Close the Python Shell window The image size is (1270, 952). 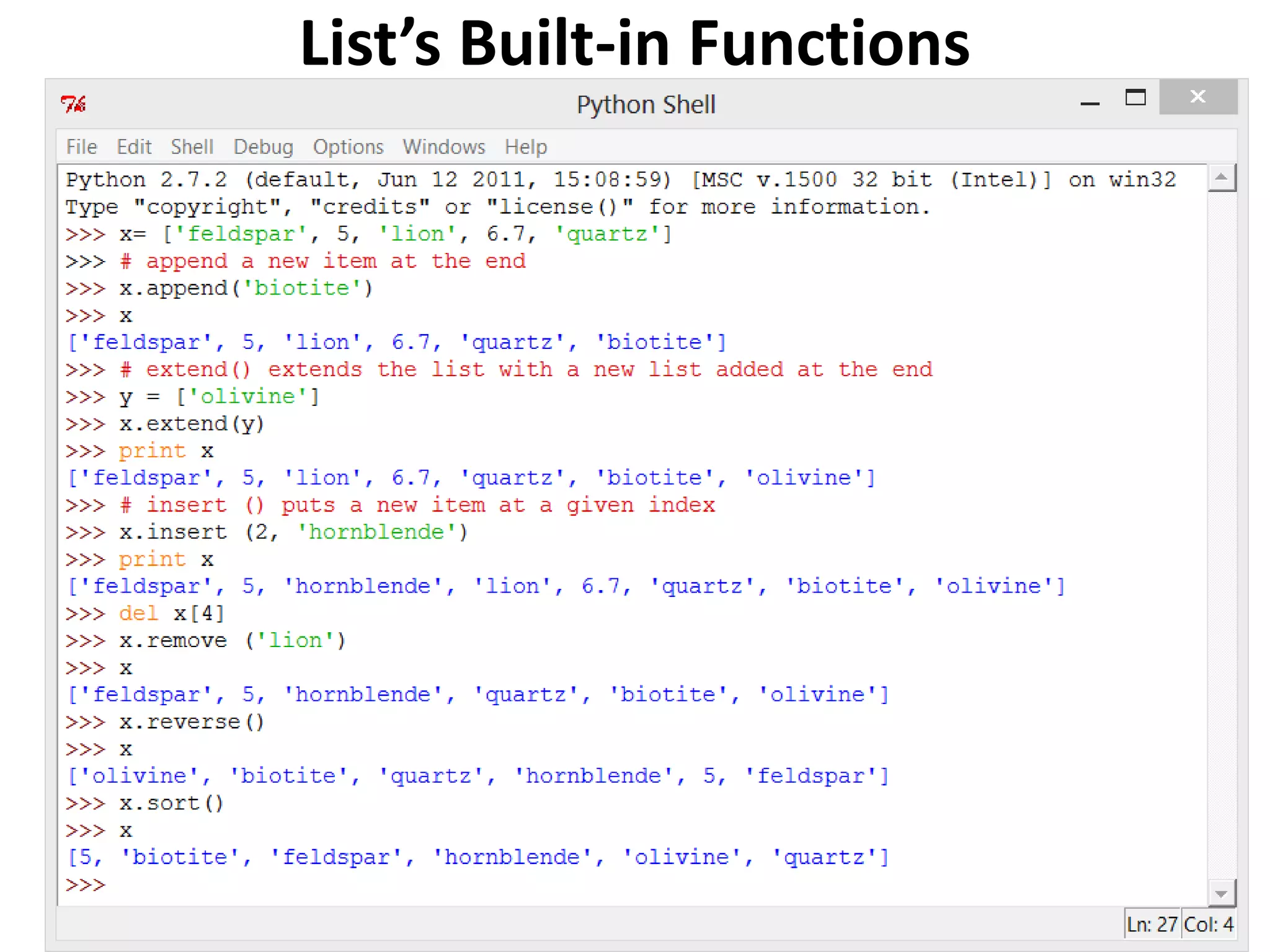point(1197,97)
